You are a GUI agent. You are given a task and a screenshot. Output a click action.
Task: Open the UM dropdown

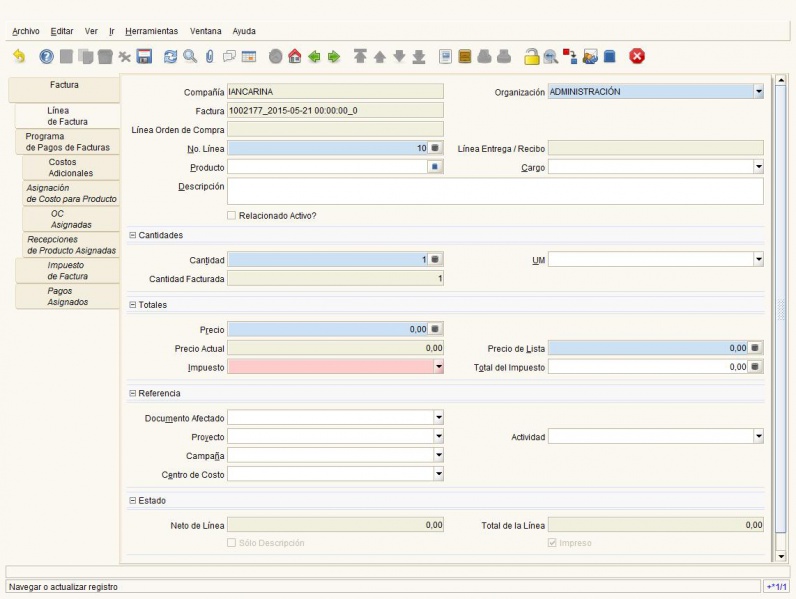758,259
